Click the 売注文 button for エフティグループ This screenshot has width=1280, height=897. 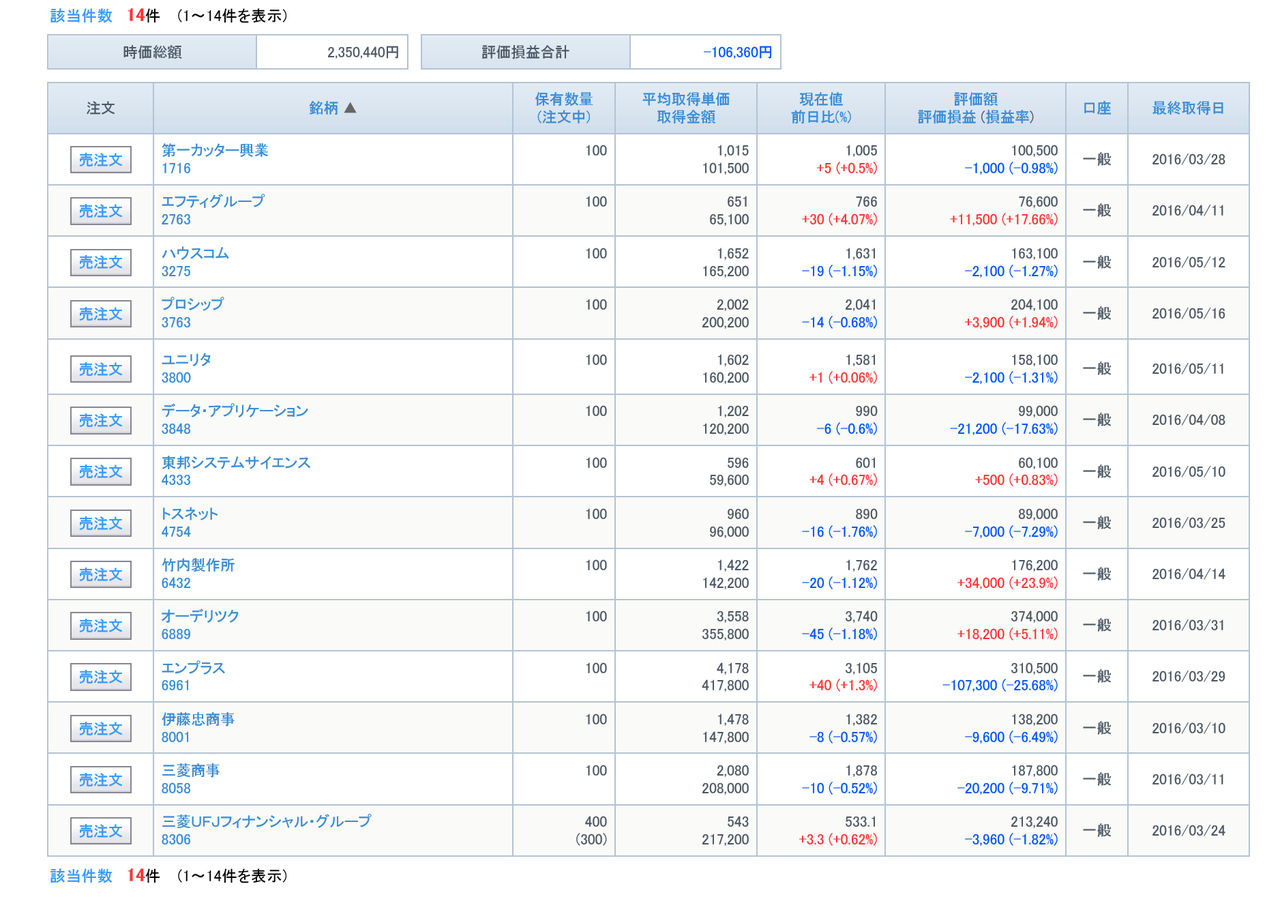[100, 211]
